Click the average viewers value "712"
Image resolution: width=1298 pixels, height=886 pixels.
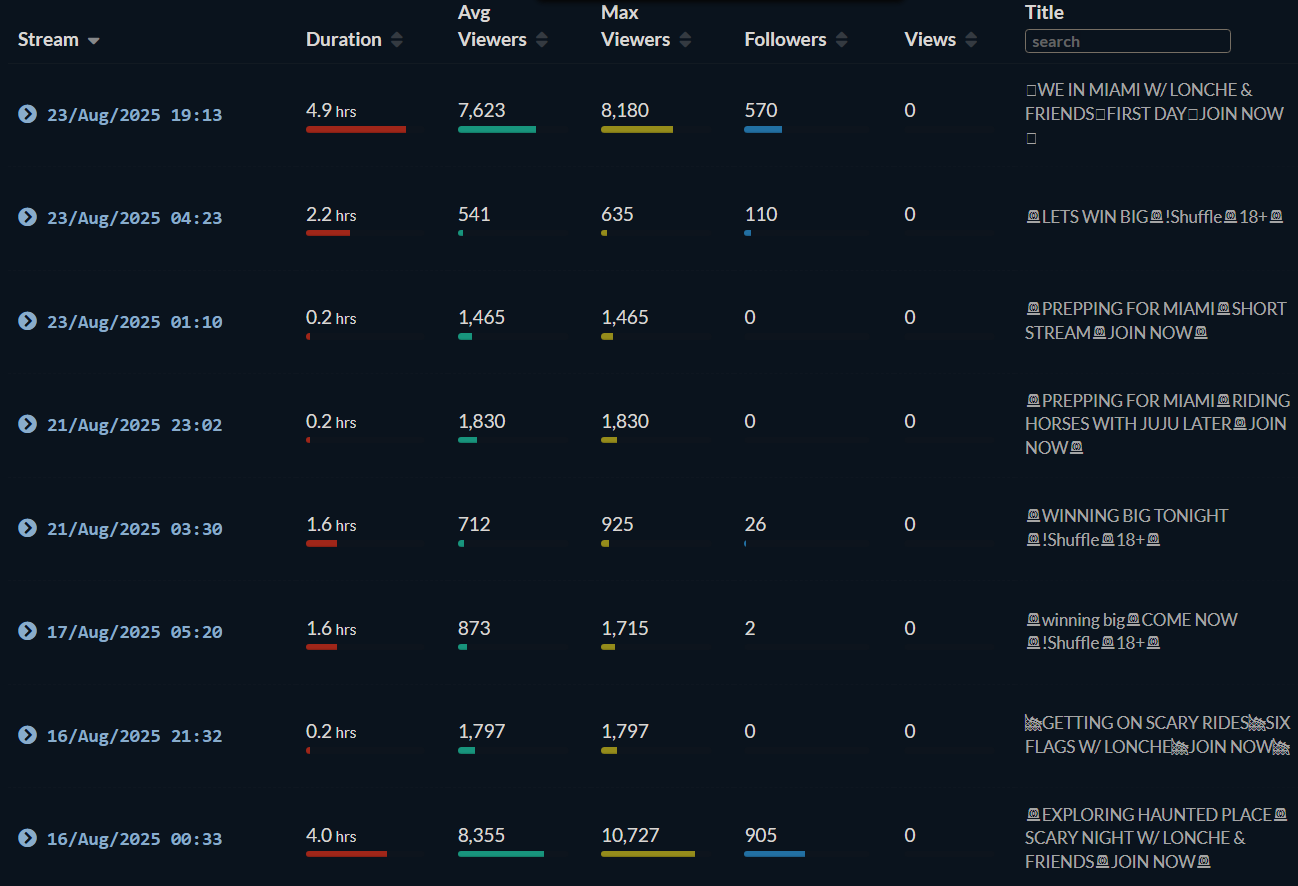[474, 525]
